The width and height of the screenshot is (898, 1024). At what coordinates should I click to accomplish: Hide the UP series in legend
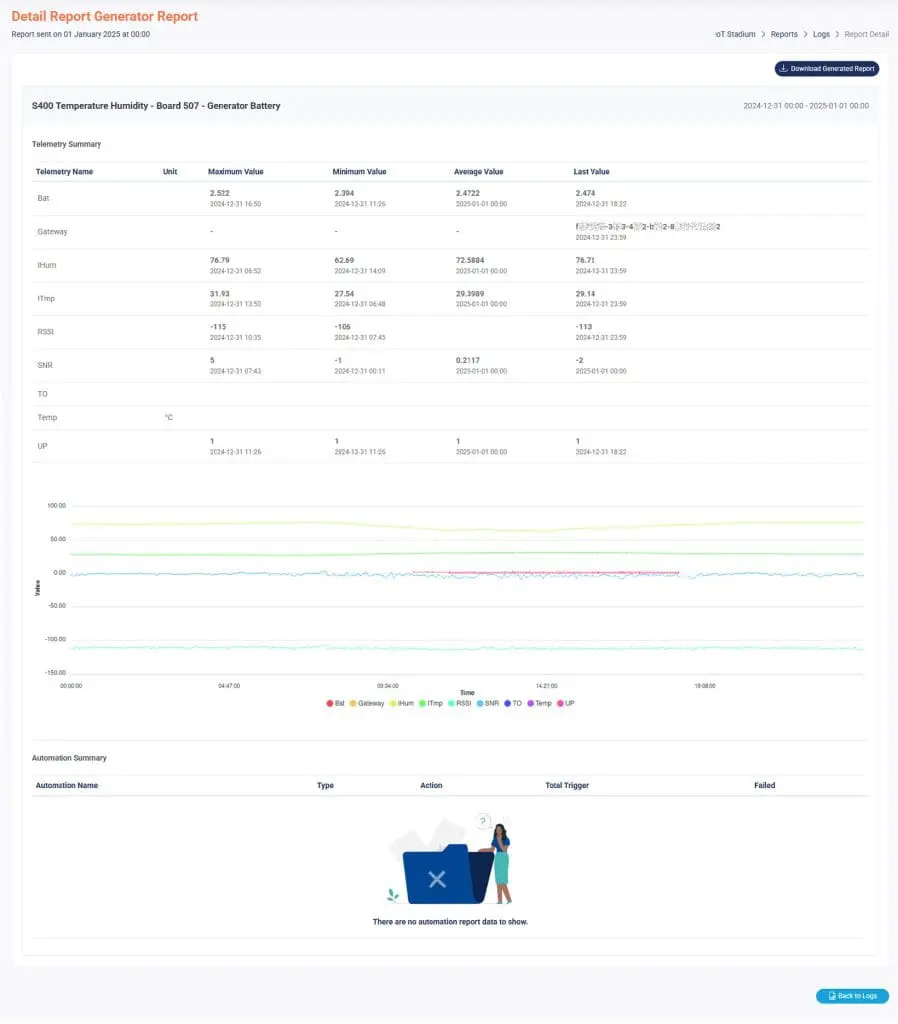click(565, 703)
